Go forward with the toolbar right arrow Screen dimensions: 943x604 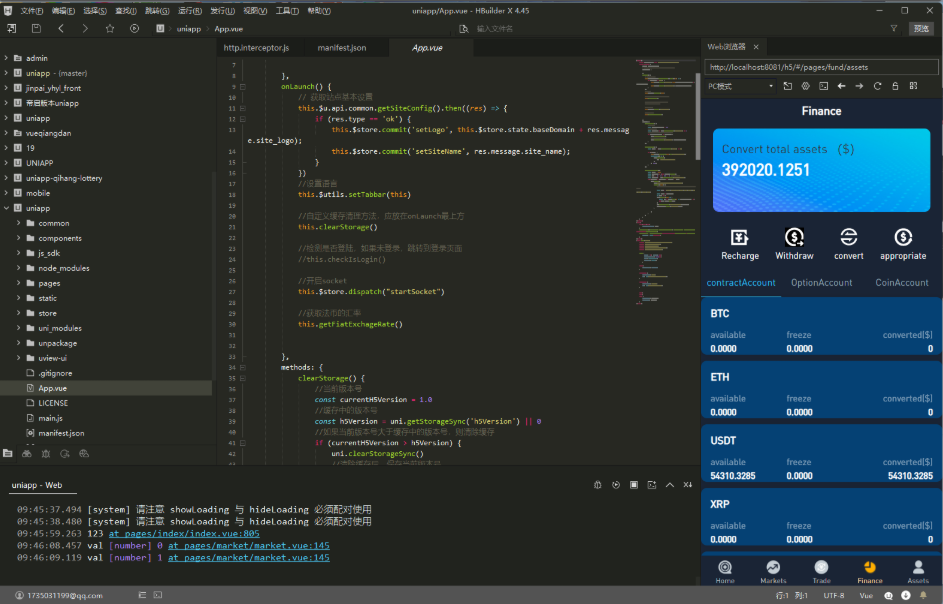85,28
